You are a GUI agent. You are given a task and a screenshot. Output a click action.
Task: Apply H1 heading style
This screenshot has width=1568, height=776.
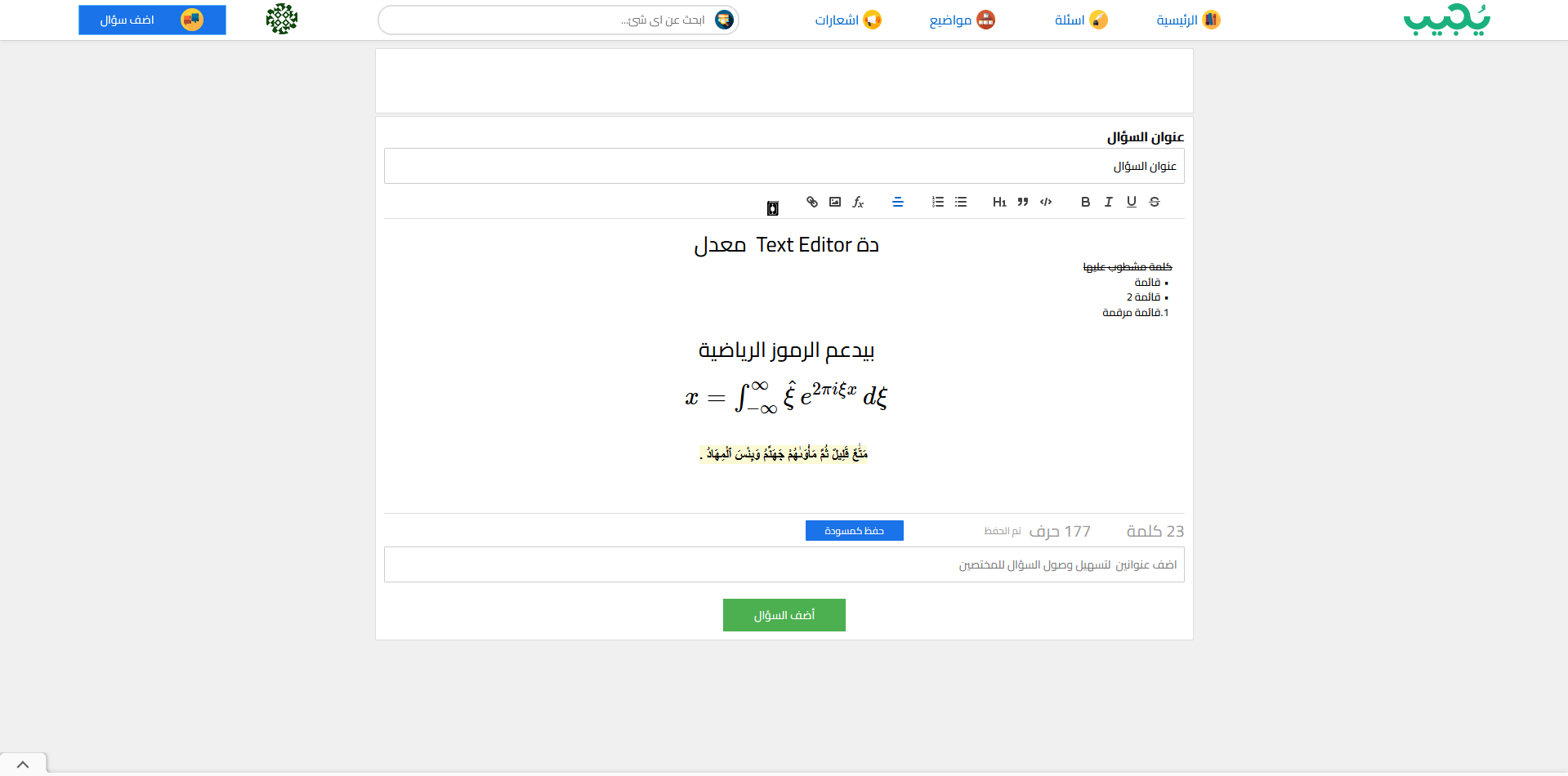pyautogui.click(x=999, y=202)
